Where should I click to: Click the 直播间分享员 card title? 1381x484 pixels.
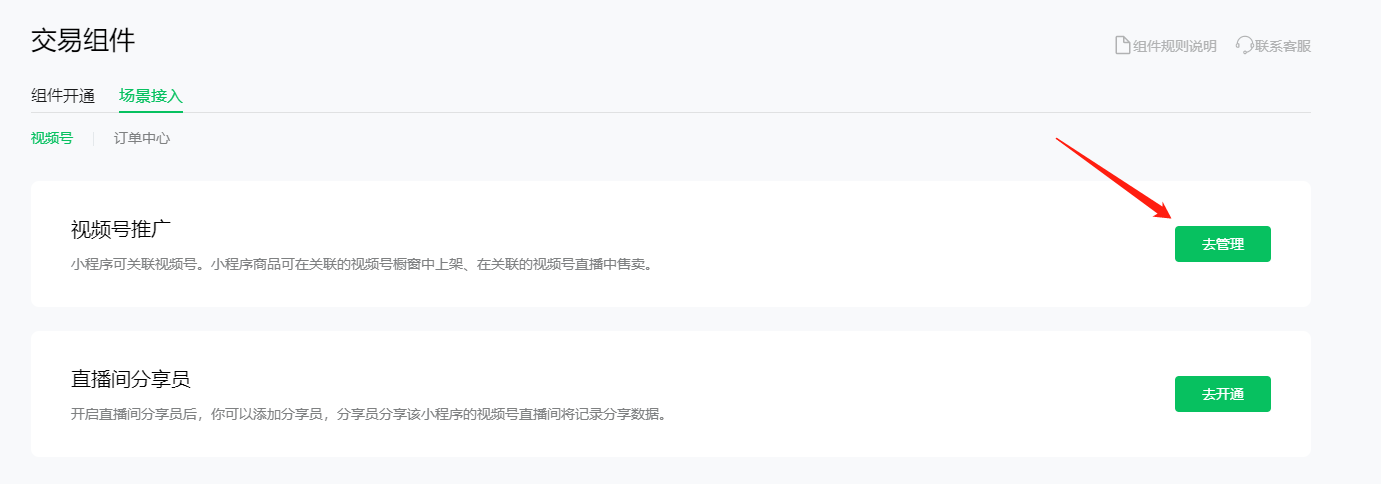131,379
